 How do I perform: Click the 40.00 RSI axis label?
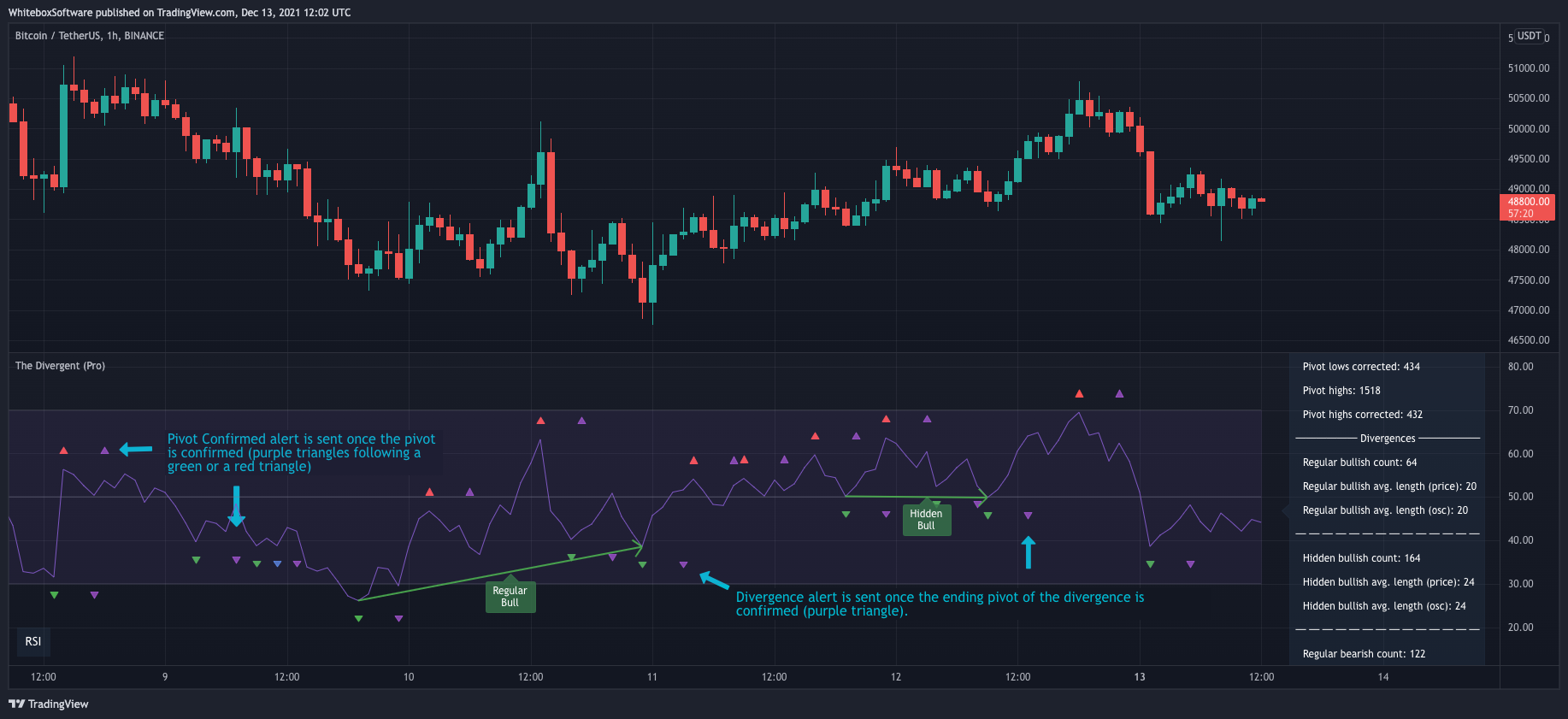(1520, 540)
